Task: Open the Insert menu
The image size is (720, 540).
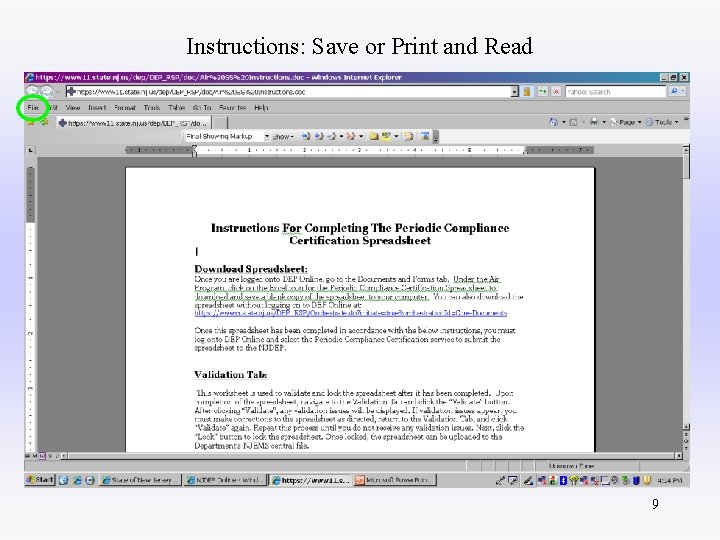Action: 97,108
